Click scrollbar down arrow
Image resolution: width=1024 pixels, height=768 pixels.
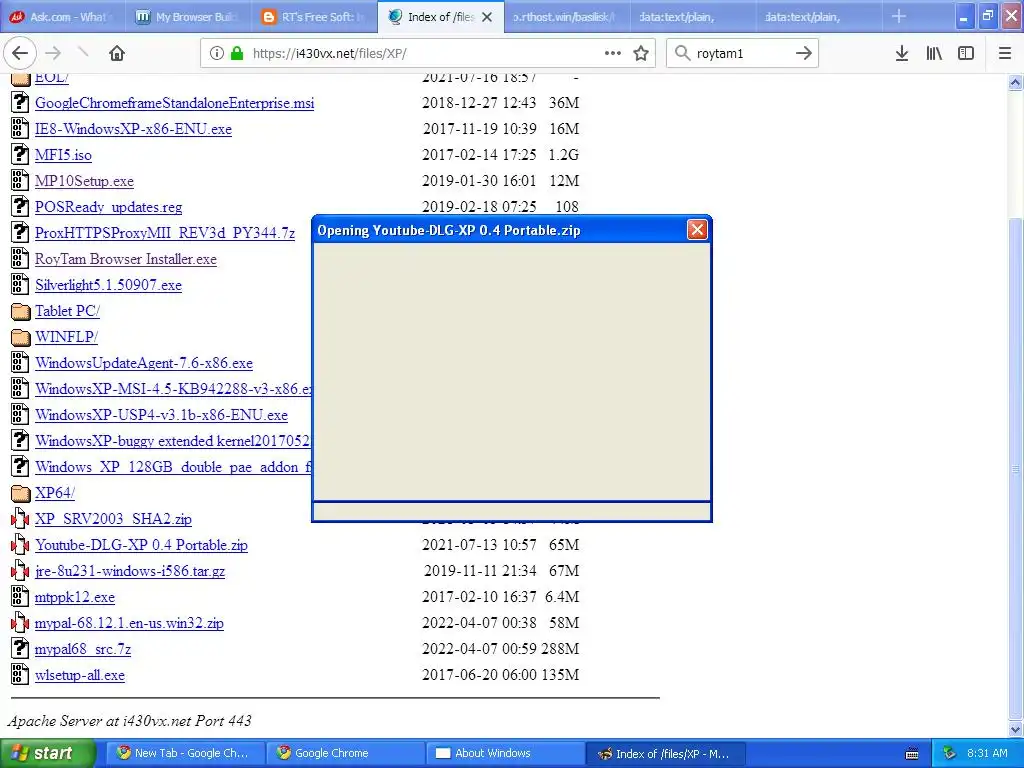1015,729
